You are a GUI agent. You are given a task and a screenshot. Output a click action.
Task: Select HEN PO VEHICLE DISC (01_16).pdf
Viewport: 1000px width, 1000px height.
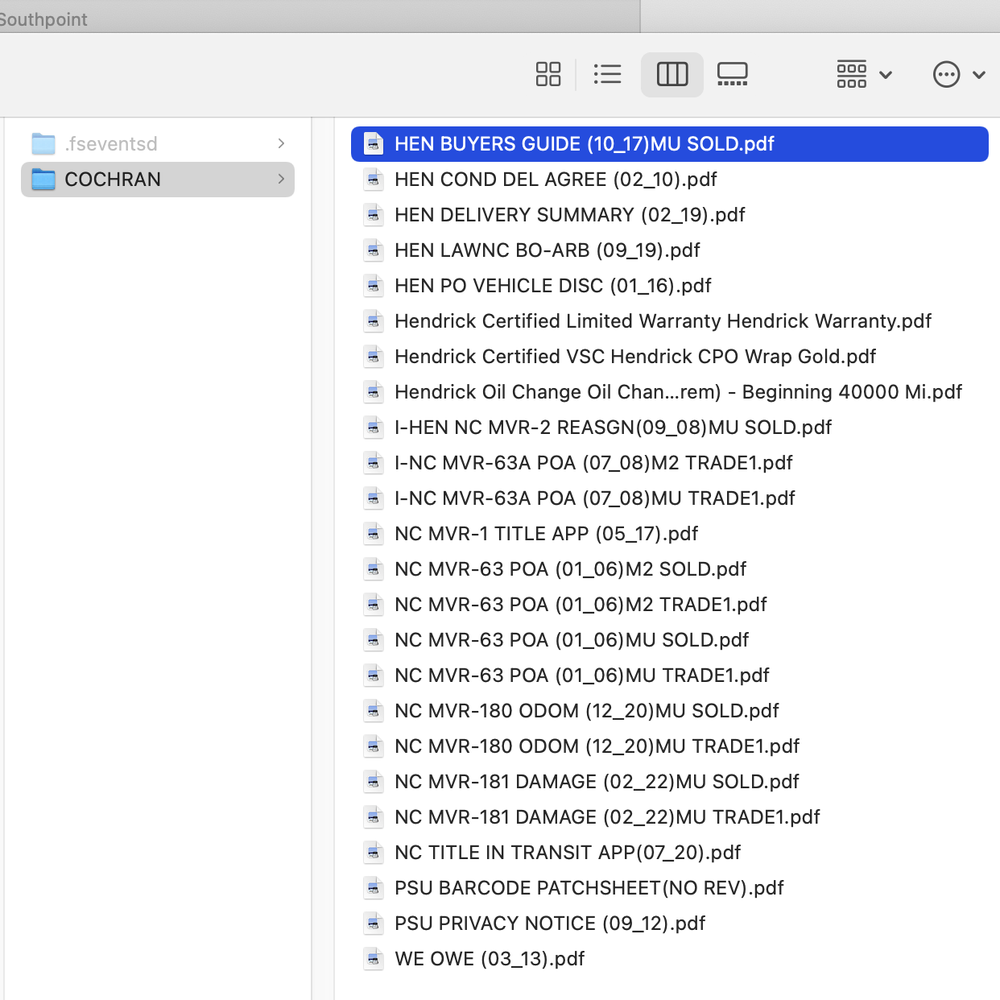(x=670, y=286)
